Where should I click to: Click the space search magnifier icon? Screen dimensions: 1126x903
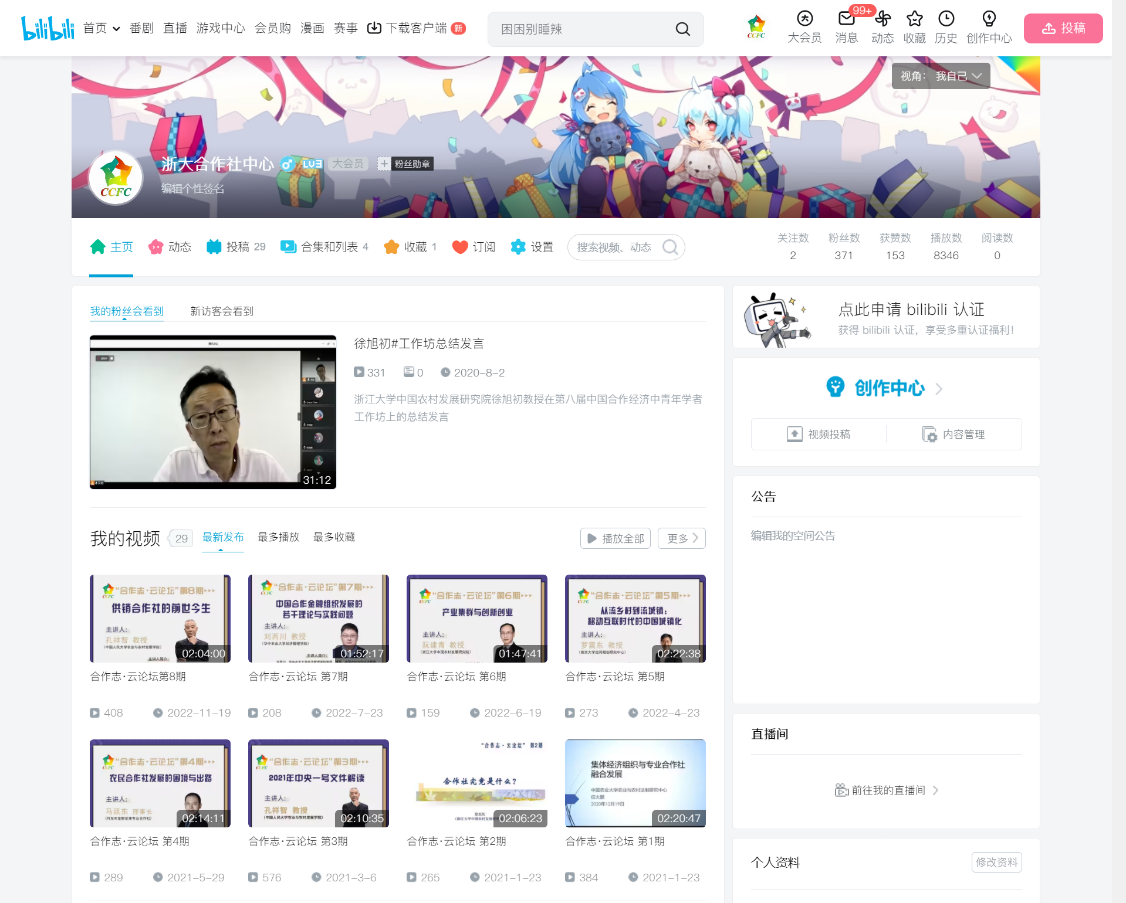click(670, 247)
